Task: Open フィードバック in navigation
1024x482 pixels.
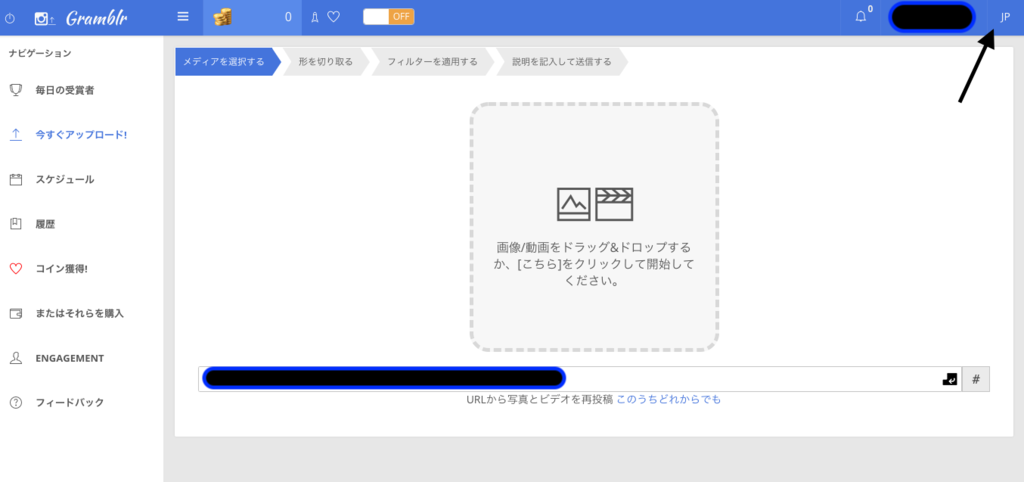Action: 70,402
